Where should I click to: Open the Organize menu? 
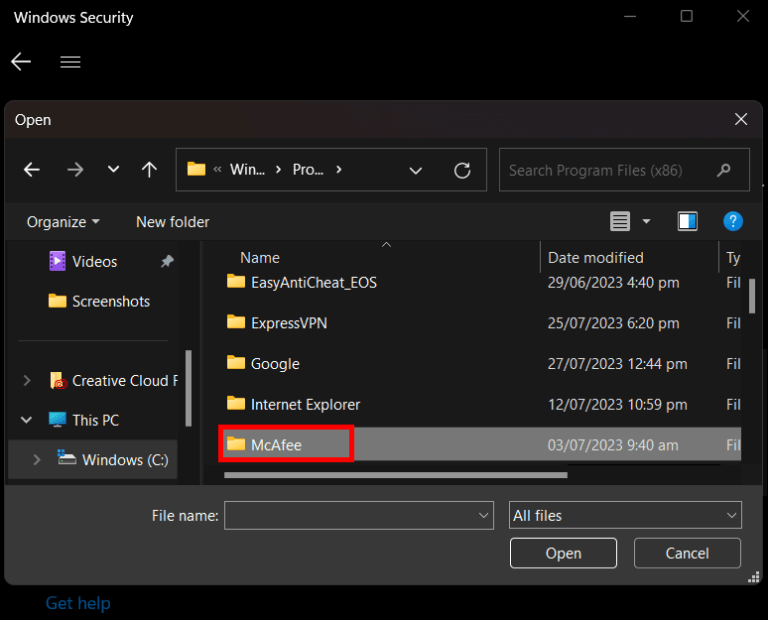coord(63,222)
